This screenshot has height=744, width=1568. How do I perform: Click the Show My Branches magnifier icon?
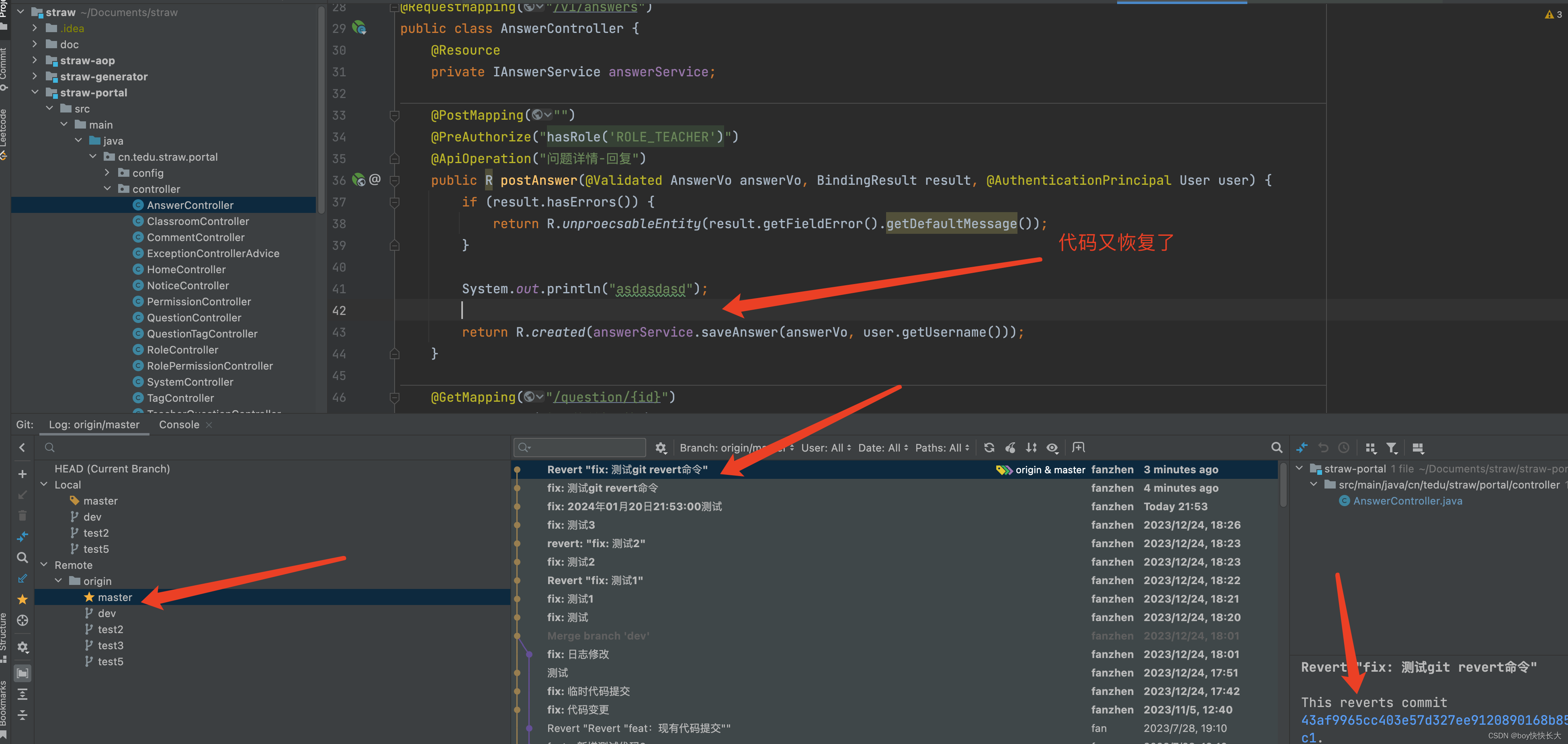coord(23,557)
